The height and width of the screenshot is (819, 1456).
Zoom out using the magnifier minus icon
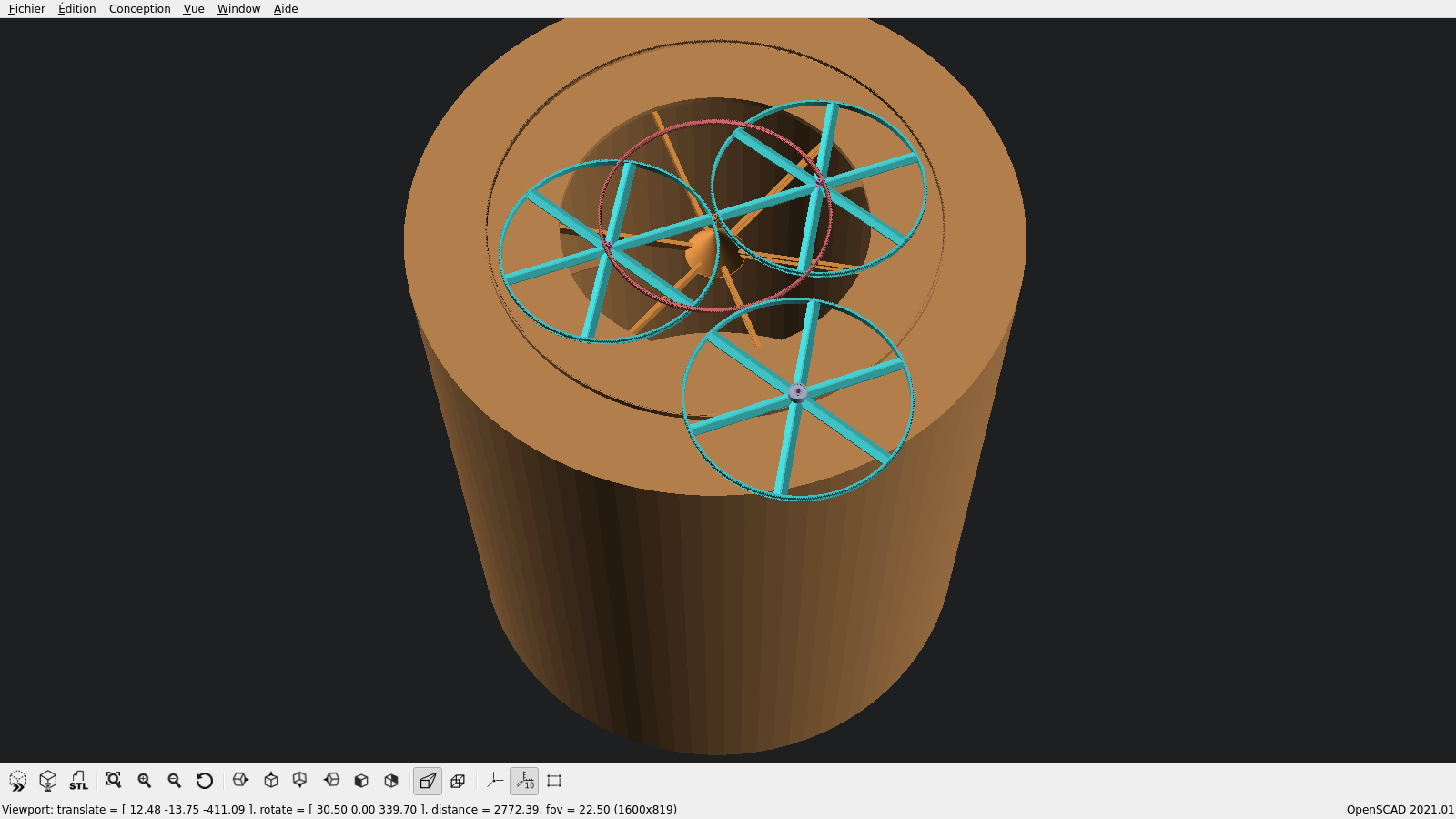pyautogui.click(x=174, y=781)
